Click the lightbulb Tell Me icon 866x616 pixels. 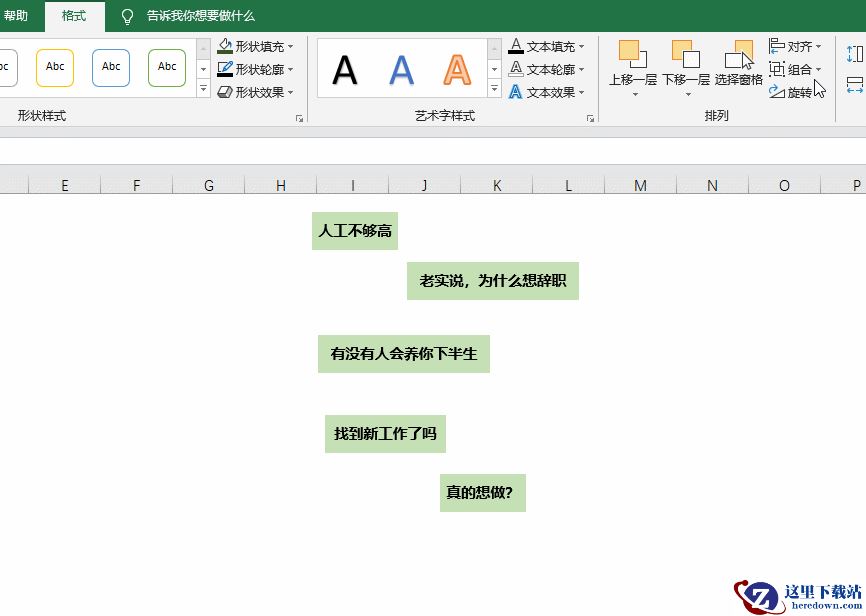click(127, 17)
